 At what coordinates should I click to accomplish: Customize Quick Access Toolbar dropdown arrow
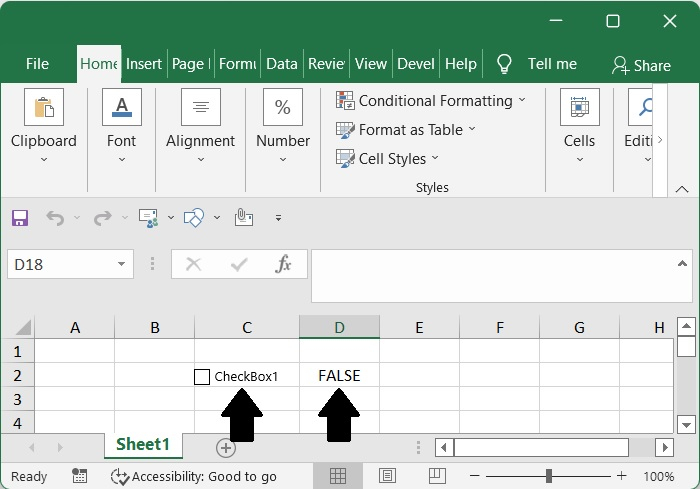coord(278,217)
